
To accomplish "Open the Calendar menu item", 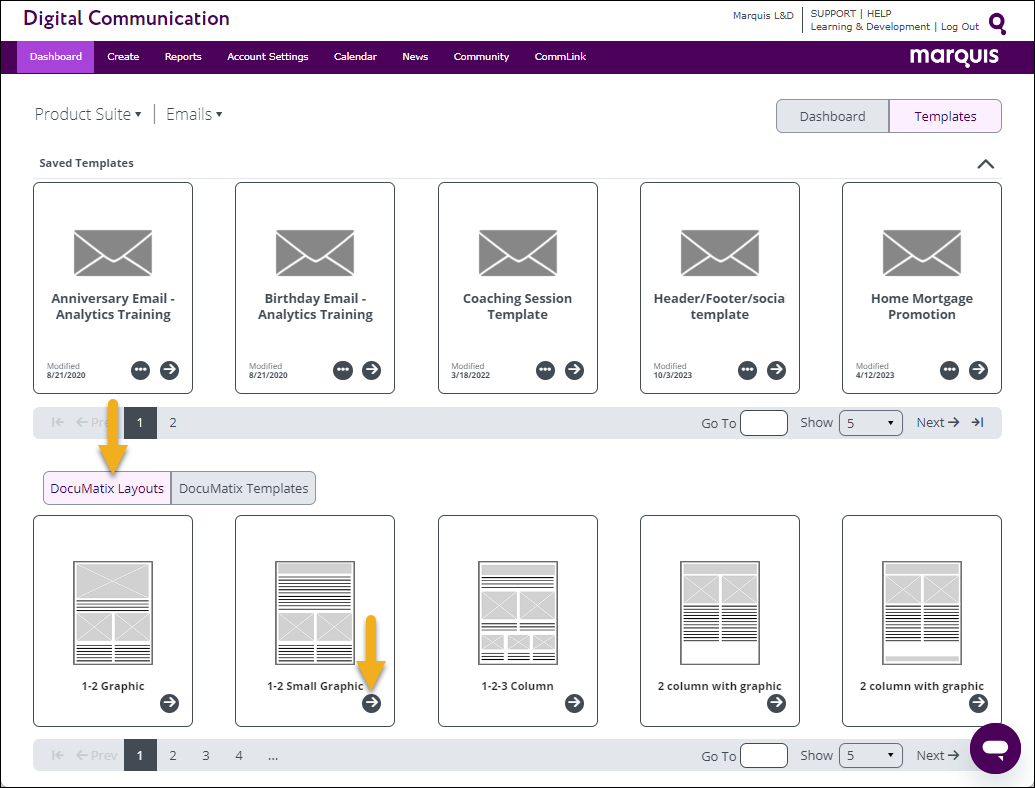I will 355,57.
